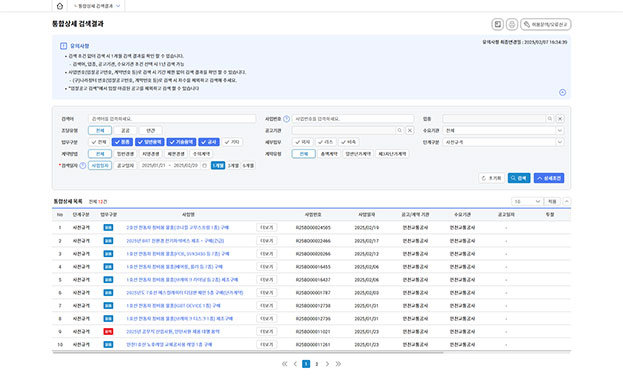The image size is (623, 379).
Task: Click the blue 검색 search button
Action: (519, 178)
